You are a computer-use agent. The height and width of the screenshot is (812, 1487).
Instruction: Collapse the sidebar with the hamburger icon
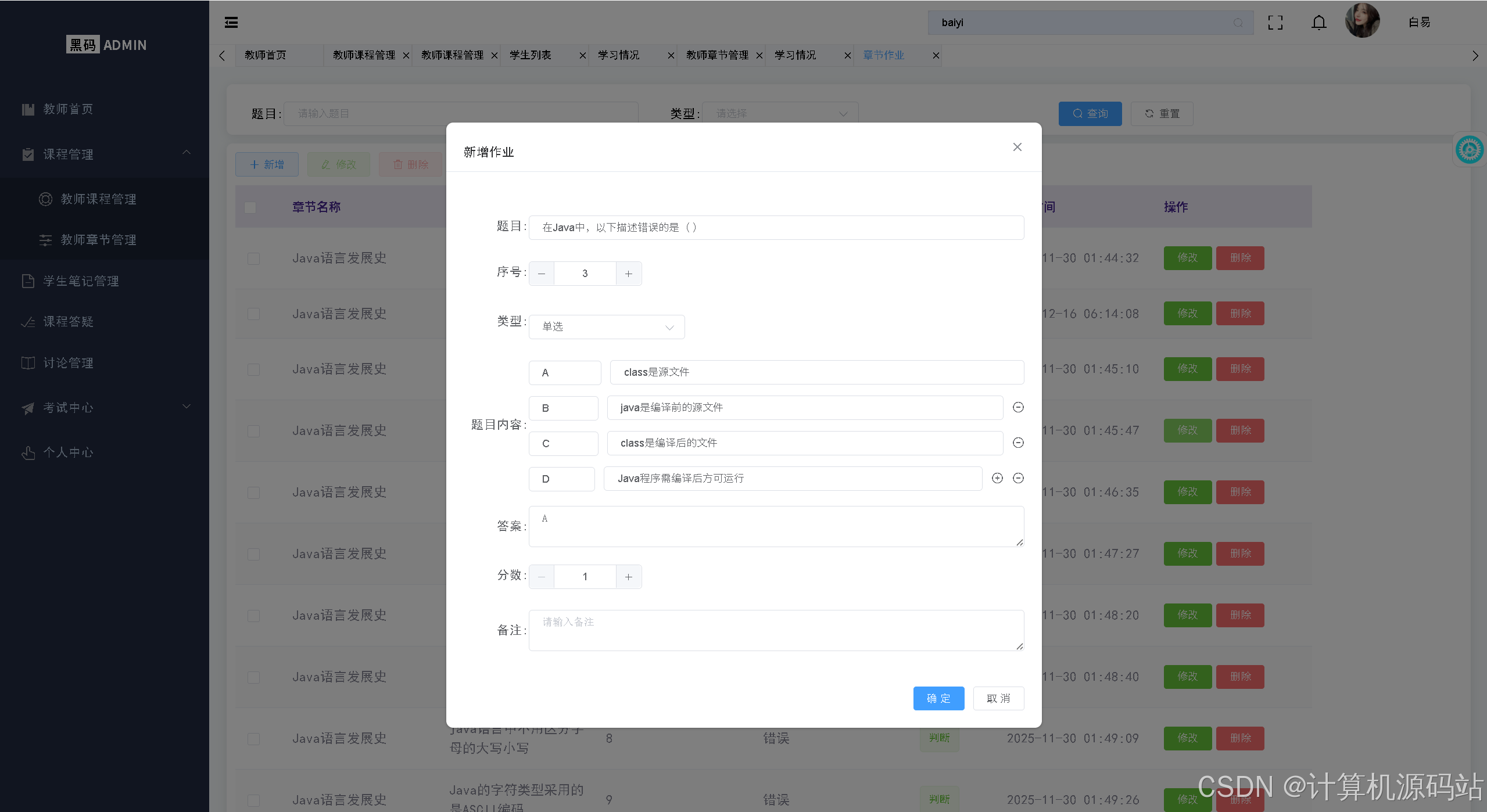[231, 22]
